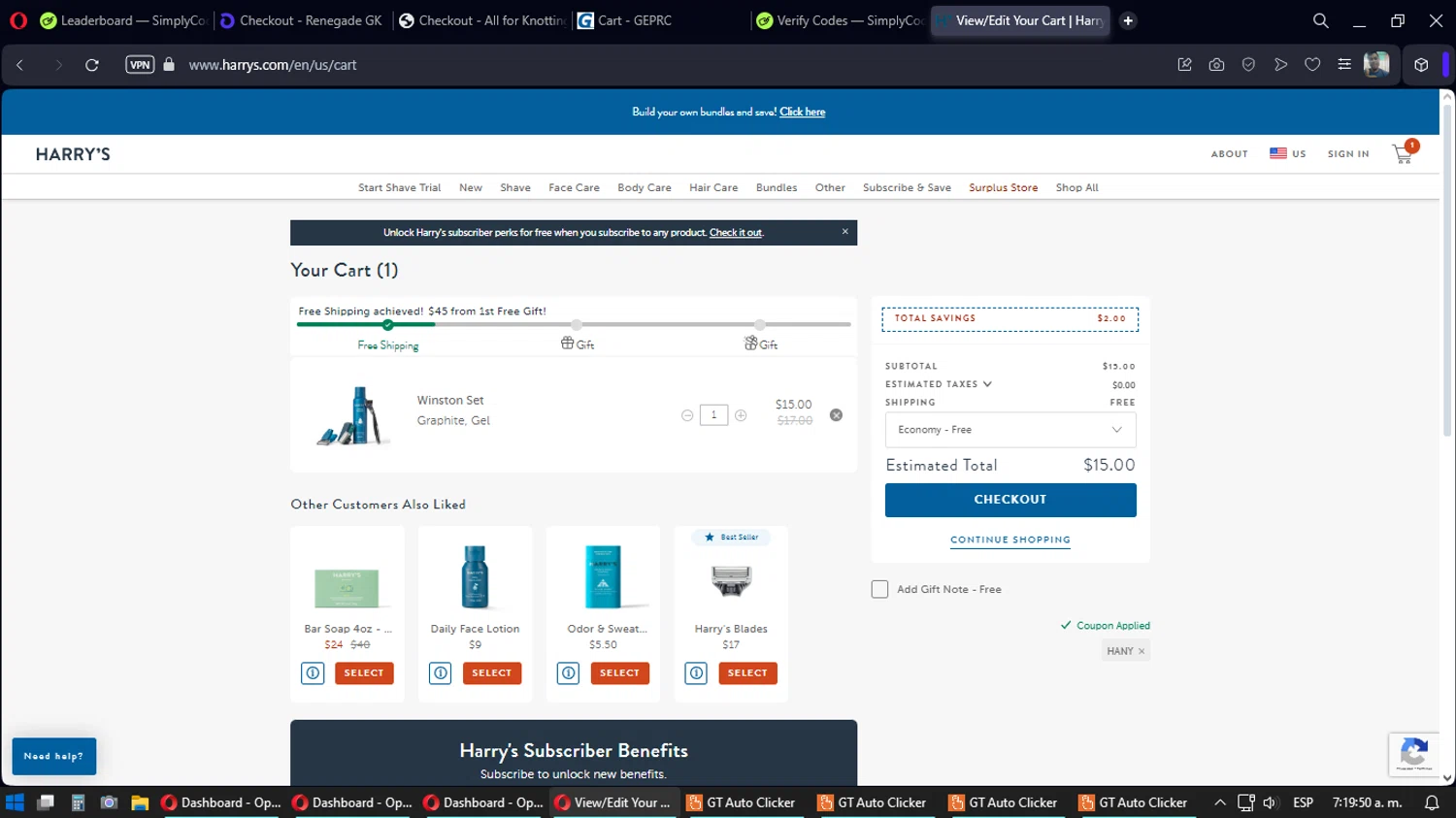
Task: Open the Shave navigation menu
Action: pos(515,187)
